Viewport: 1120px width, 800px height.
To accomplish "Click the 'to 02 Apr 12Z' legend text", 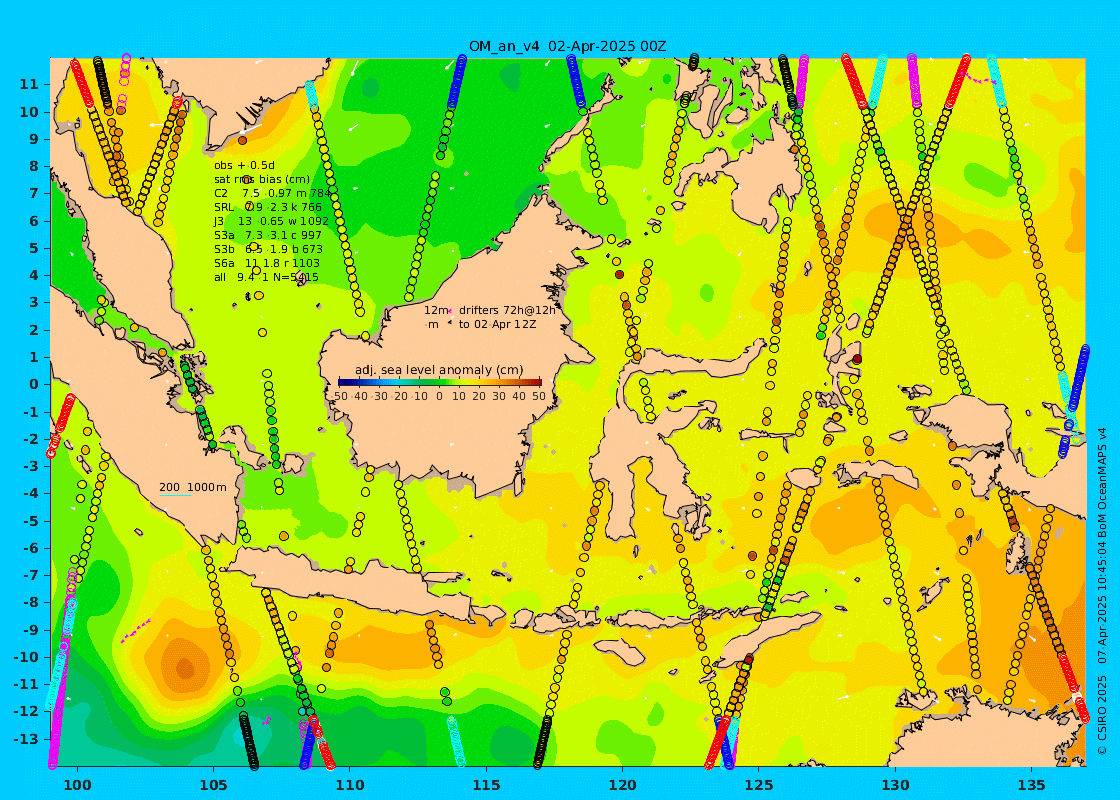I will click(x=497, y=324).
